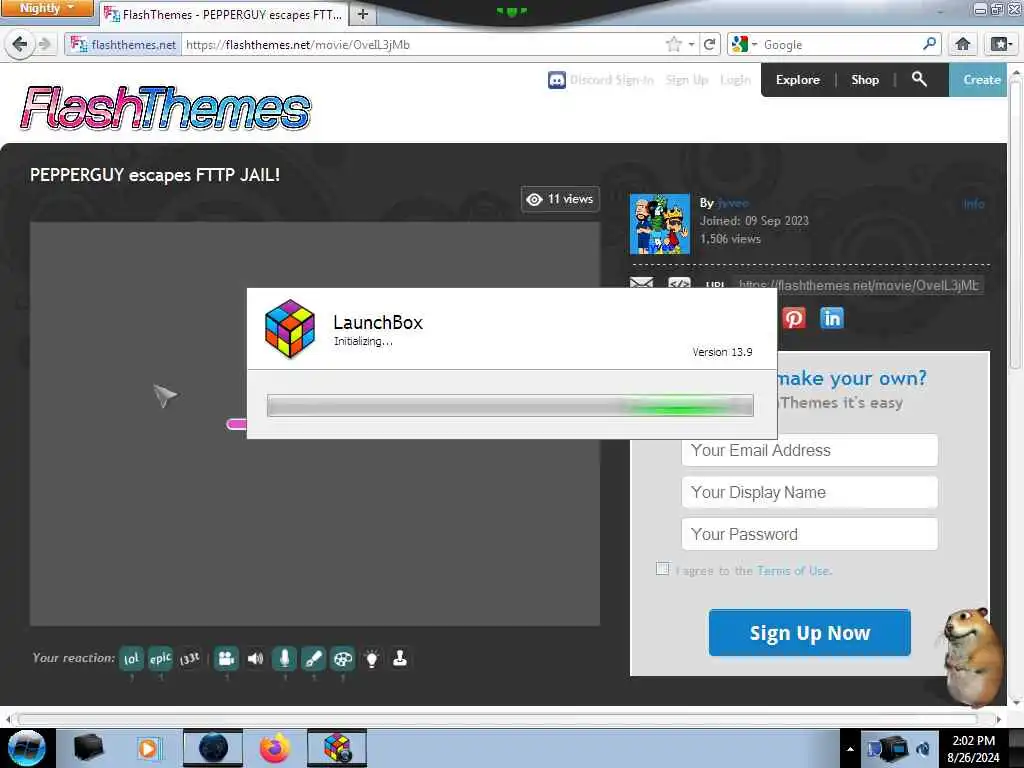Click the Sign Up Now button

click(809, 632)
